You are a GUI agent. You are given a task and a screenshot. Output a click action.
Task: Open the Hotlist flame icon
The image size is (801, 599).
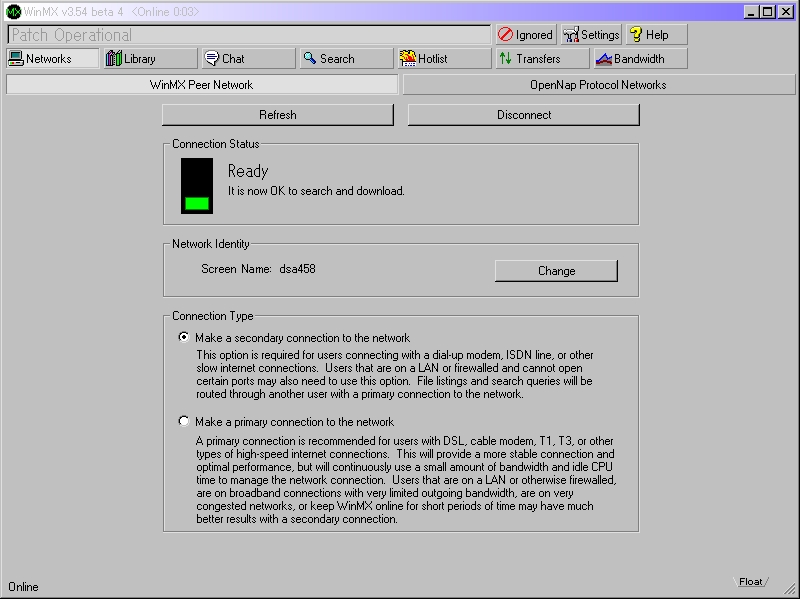(x=408, y=59)
